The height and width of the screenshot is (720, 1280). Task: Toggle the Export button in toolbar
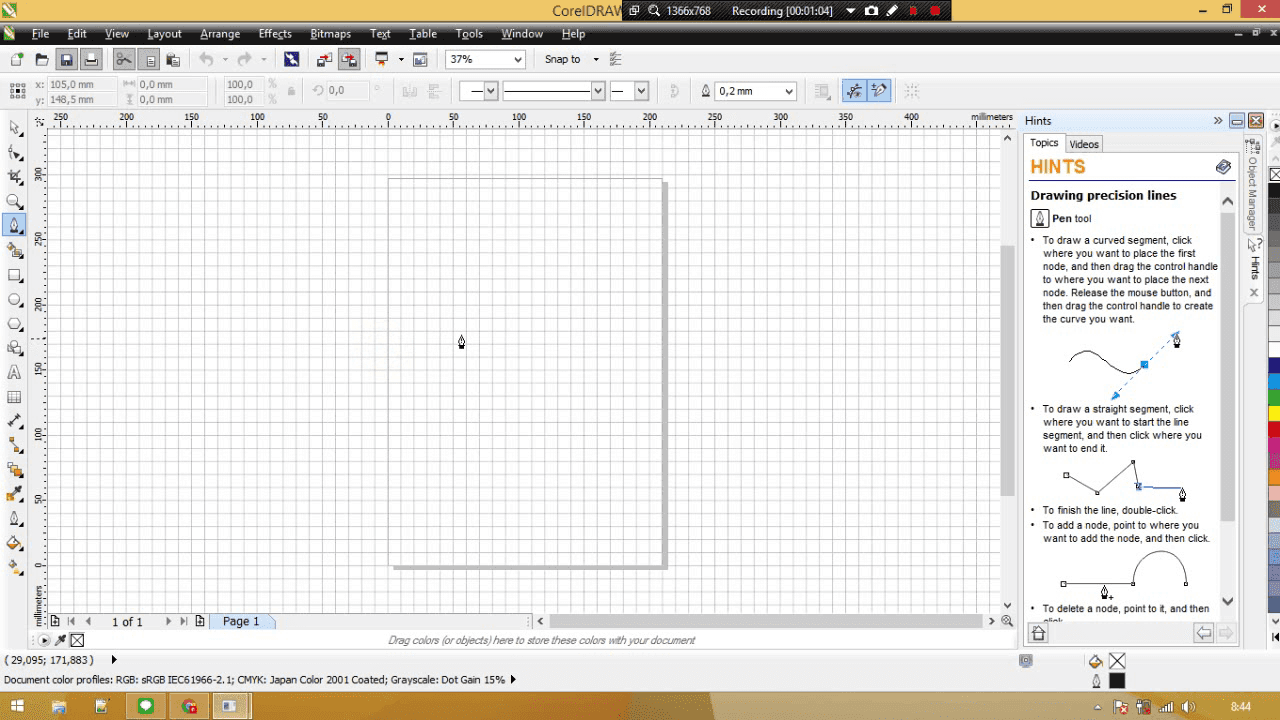coord(349,60)
